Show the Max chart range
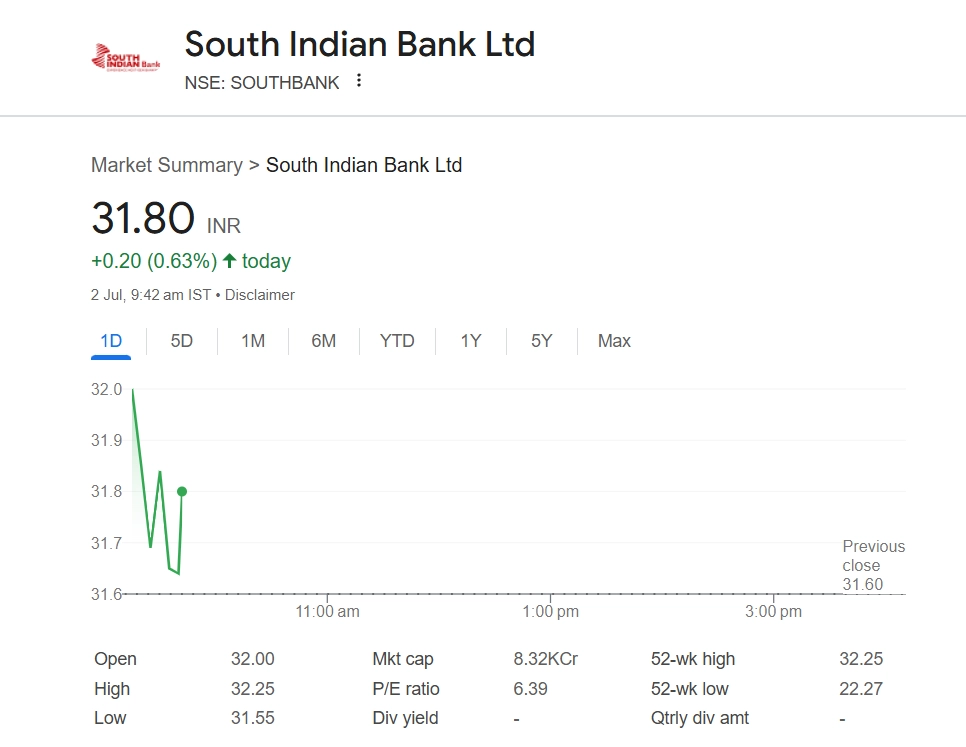Screen dimensions: 966x747 [x=614, y=341]
